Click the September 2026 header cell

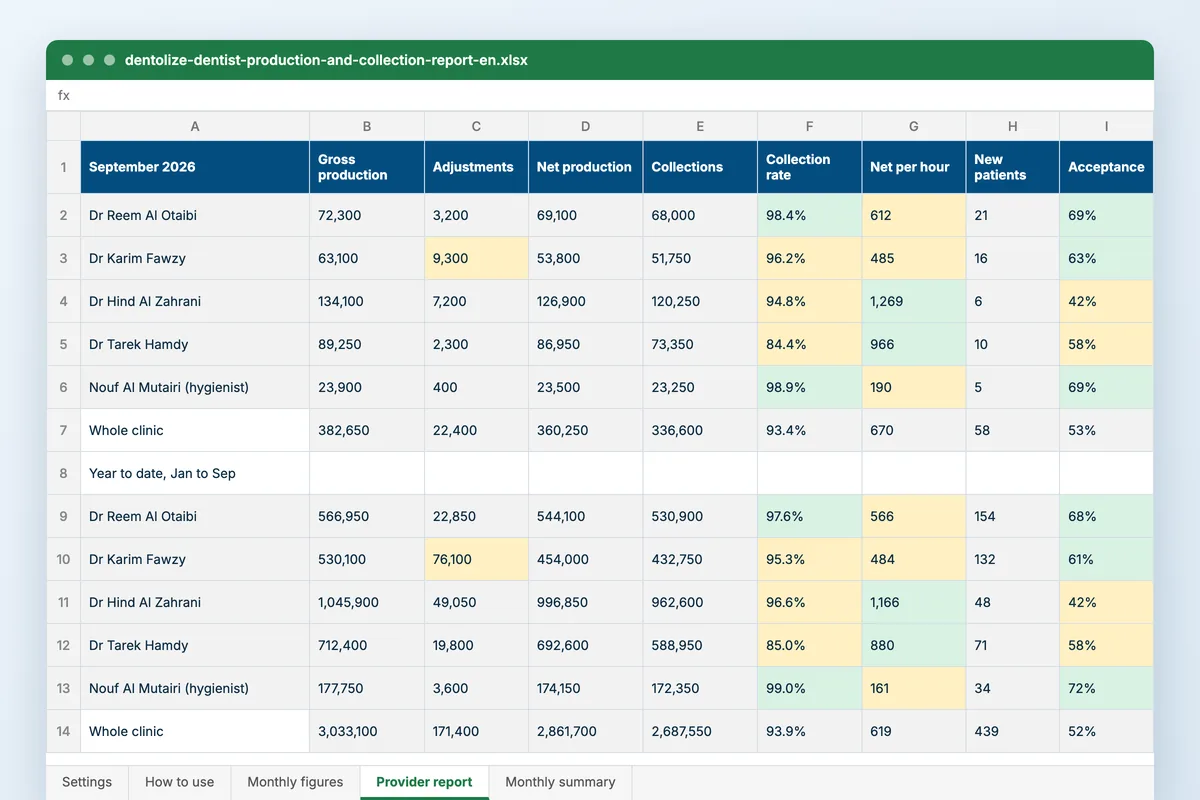coord(195,167)
